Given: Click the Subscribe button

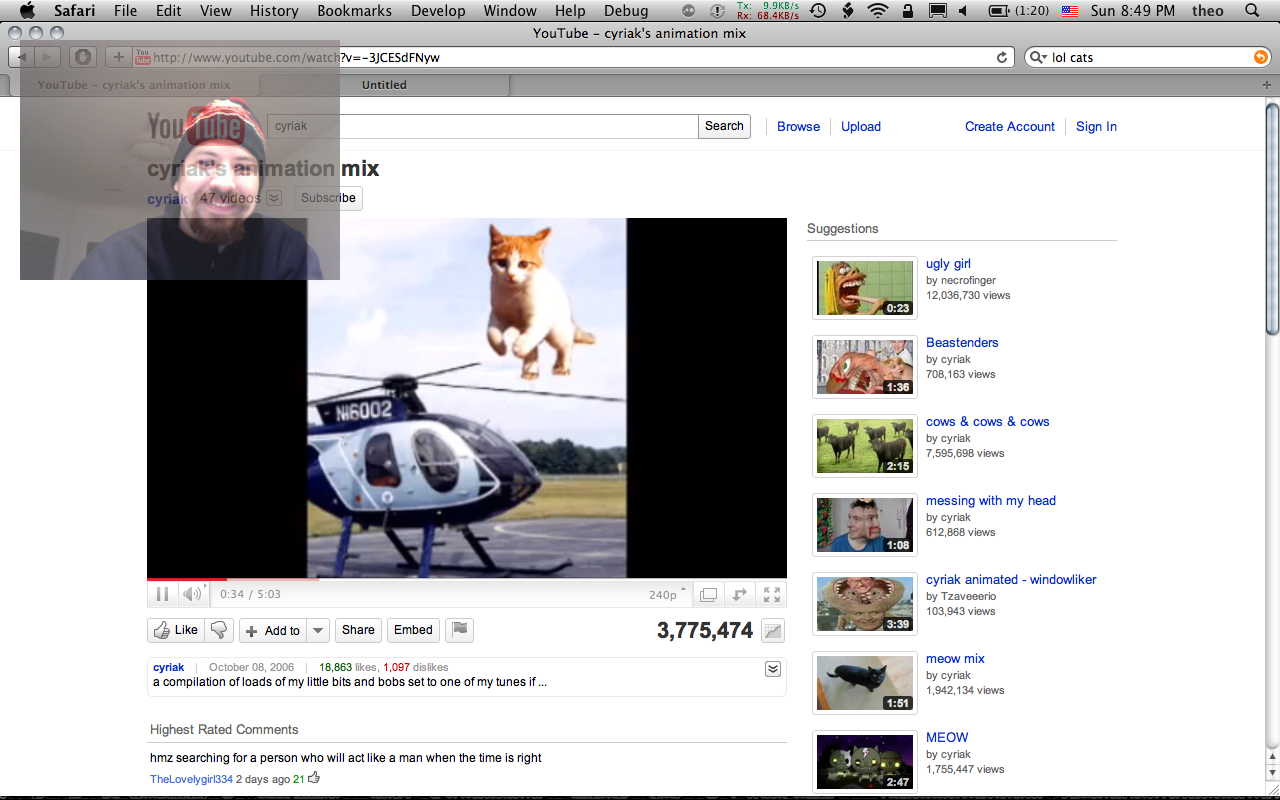Looking at the screenshot, I should click(x=328, y=198).
